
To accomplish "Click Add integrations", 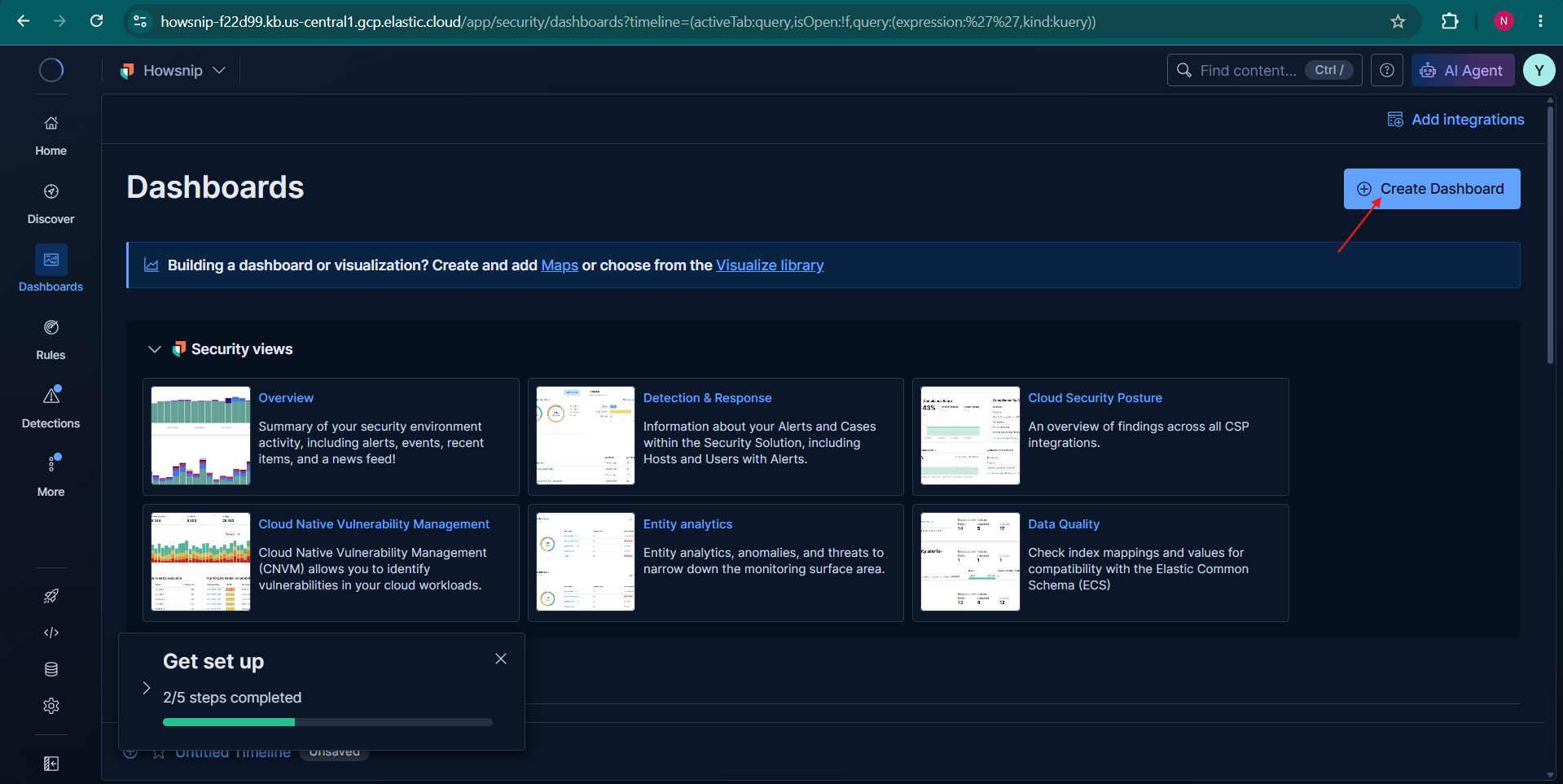I will pos(1455,120).
